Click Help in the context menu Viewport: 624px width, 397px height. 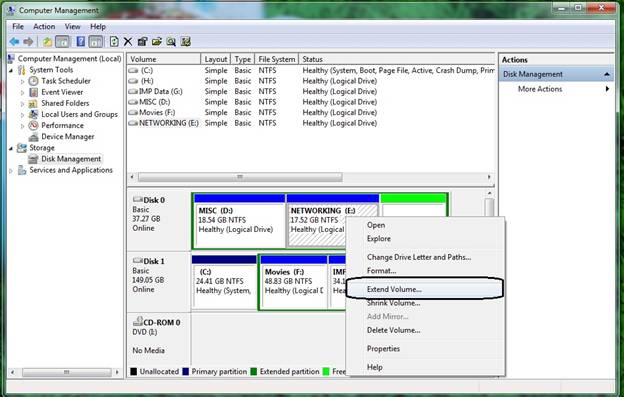[425, 367]
